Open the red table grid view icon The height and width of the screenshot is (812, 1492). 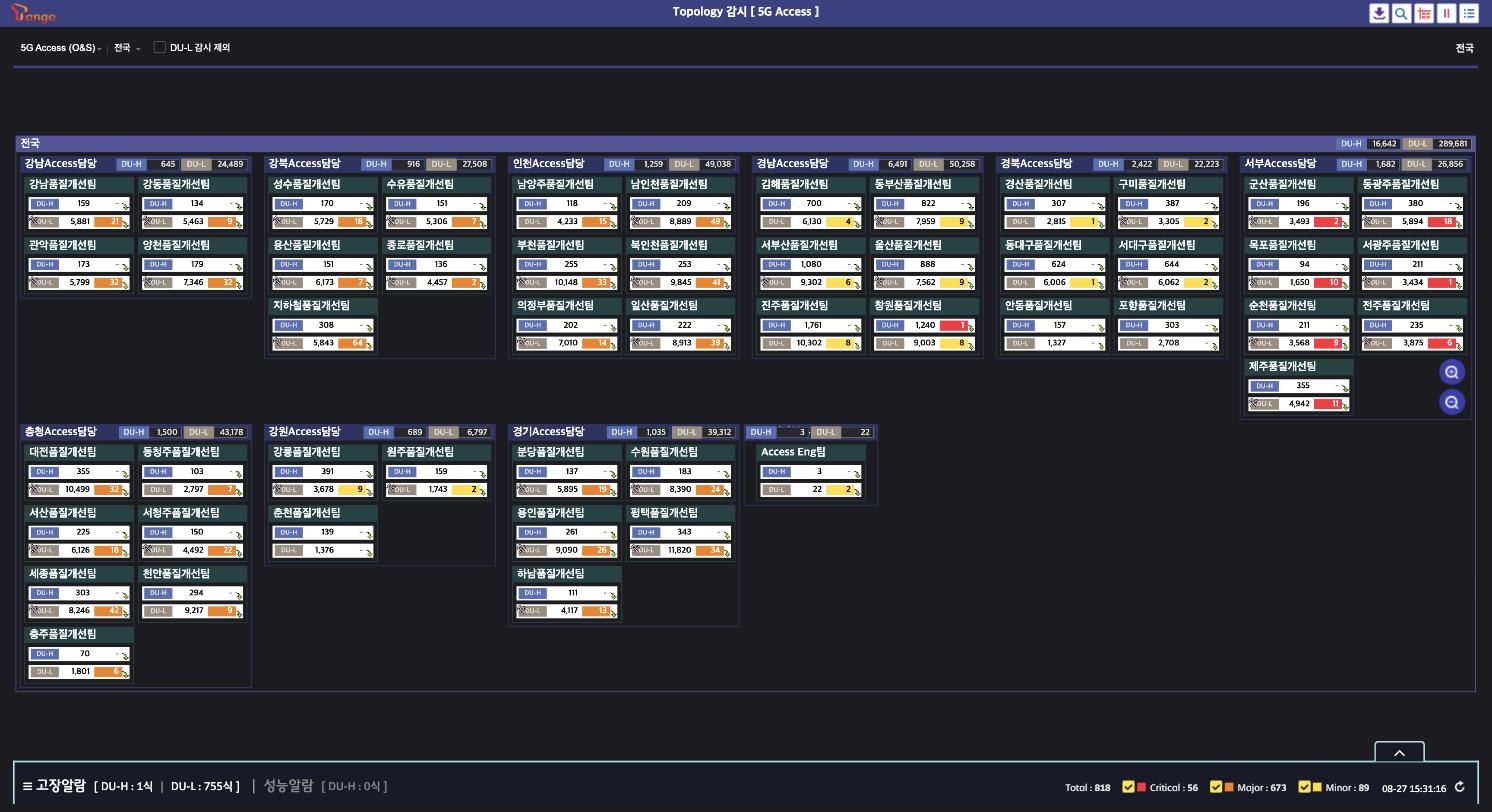(x=1424, y=13)
